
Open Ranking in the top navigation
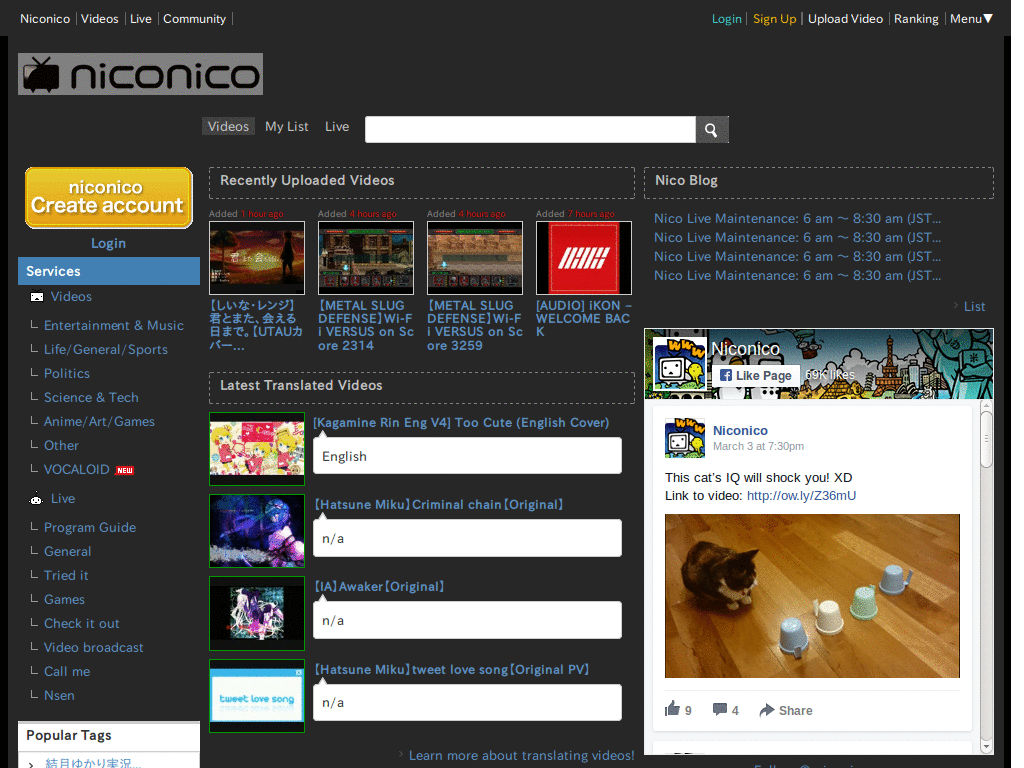(x=916, y=19)
